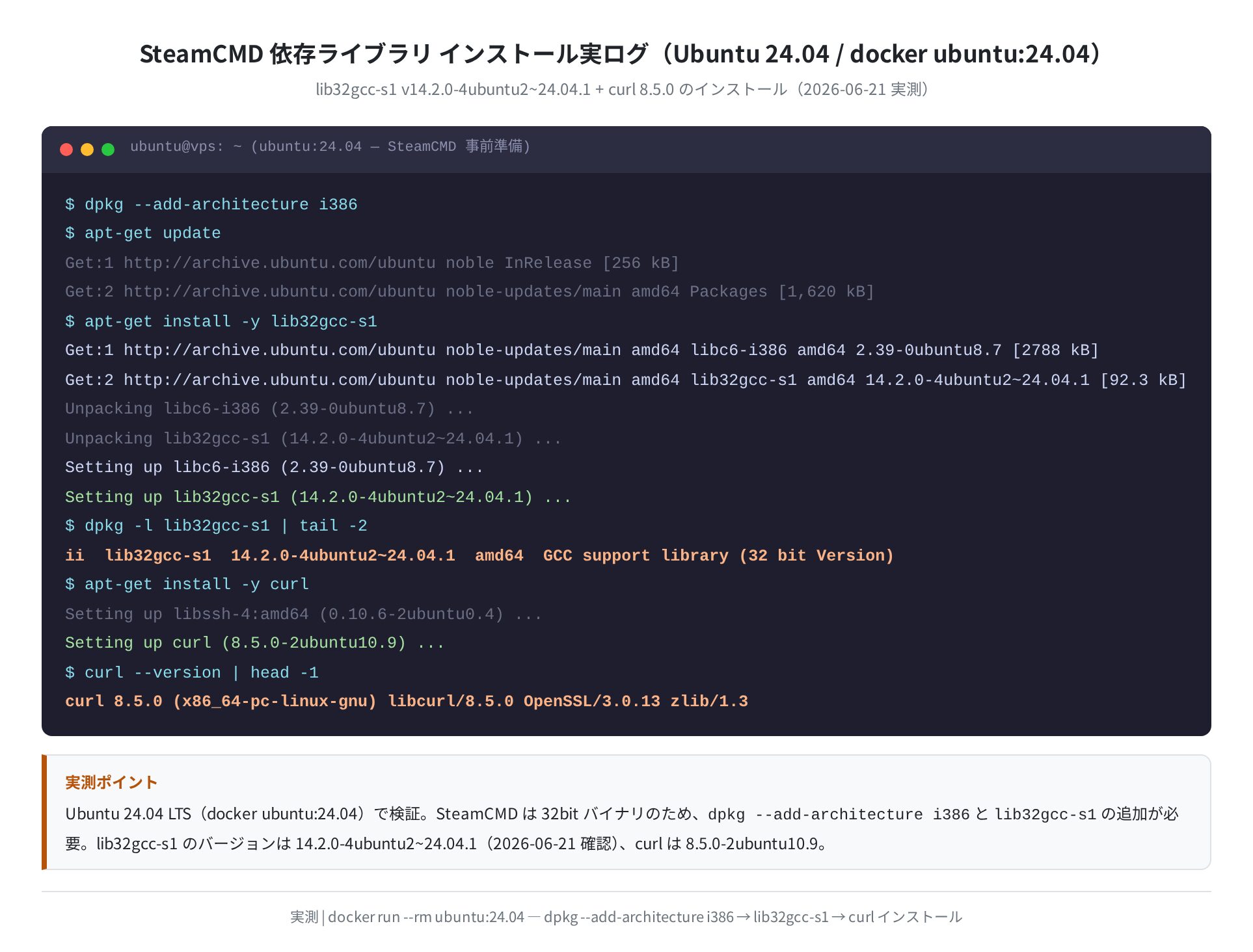The width and height of the screenshot is (1253, 952).
Task: Click the 'Get:1 ... noble InRelease [256 kB]' line
Action: tap(372, 263)
